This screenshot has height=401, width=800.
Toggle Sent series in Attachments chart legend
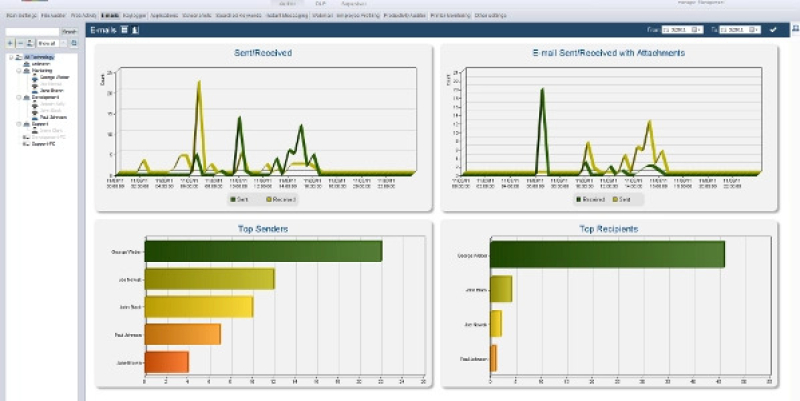[x=621, y=199]
